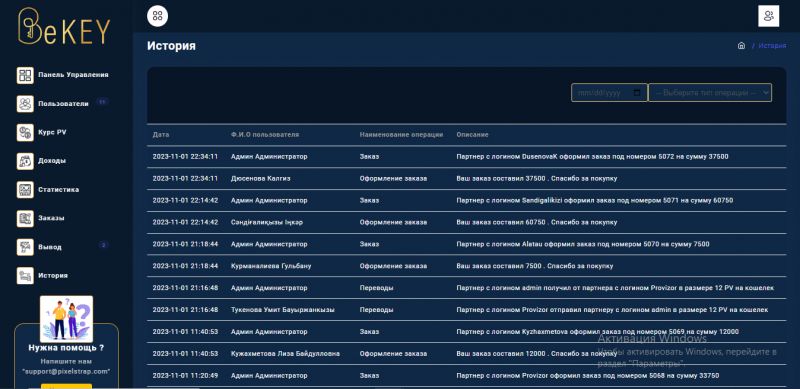The height and width of the screenshot is (389, 800).
Task: Click the 'Ваш заказ составил 60750' description
Action: tap(537, 223)
